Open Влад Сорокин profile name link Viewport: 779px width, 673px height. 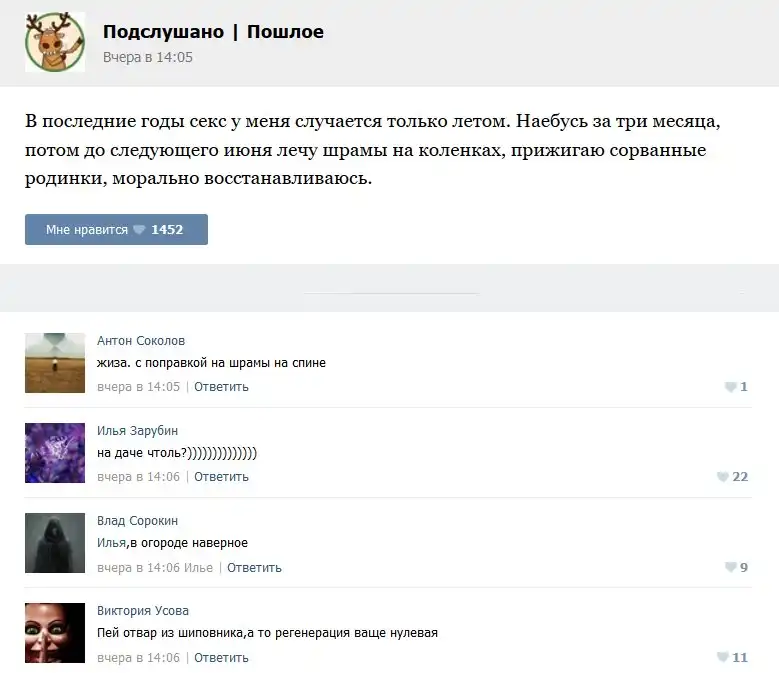(x=137, y=520)
